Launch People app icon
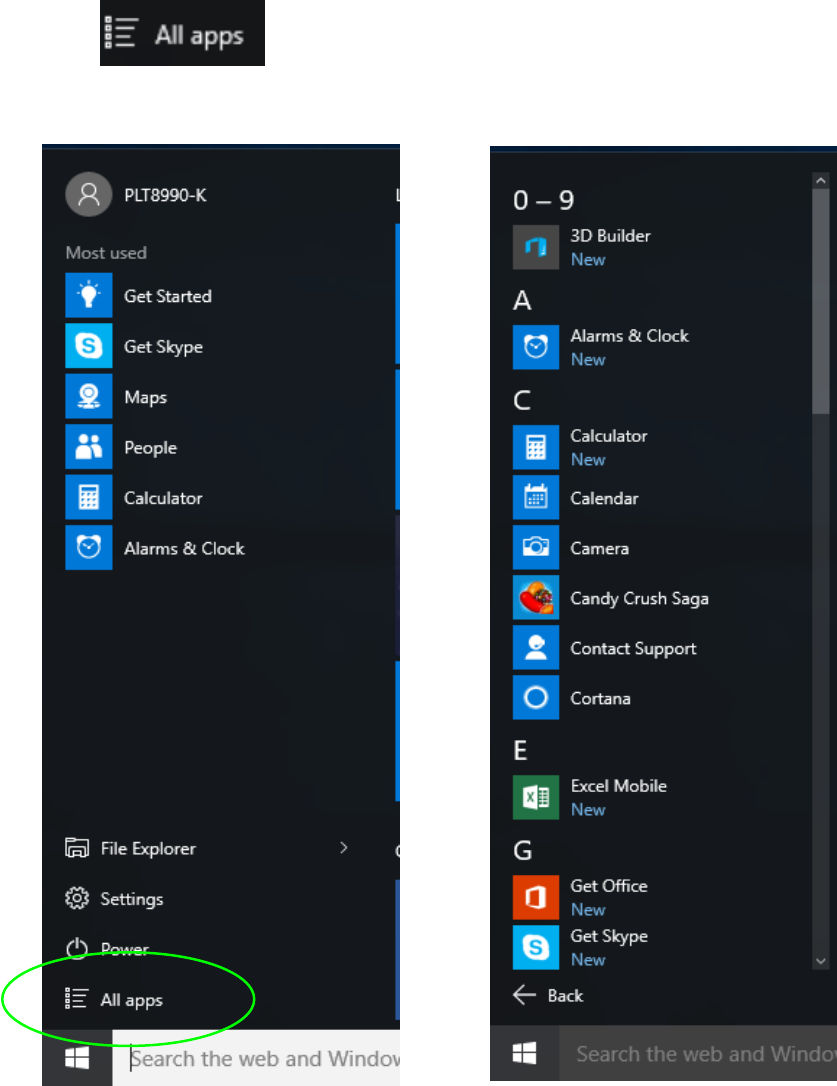This screenshot has width=837, height=1086. pos(89,447)
